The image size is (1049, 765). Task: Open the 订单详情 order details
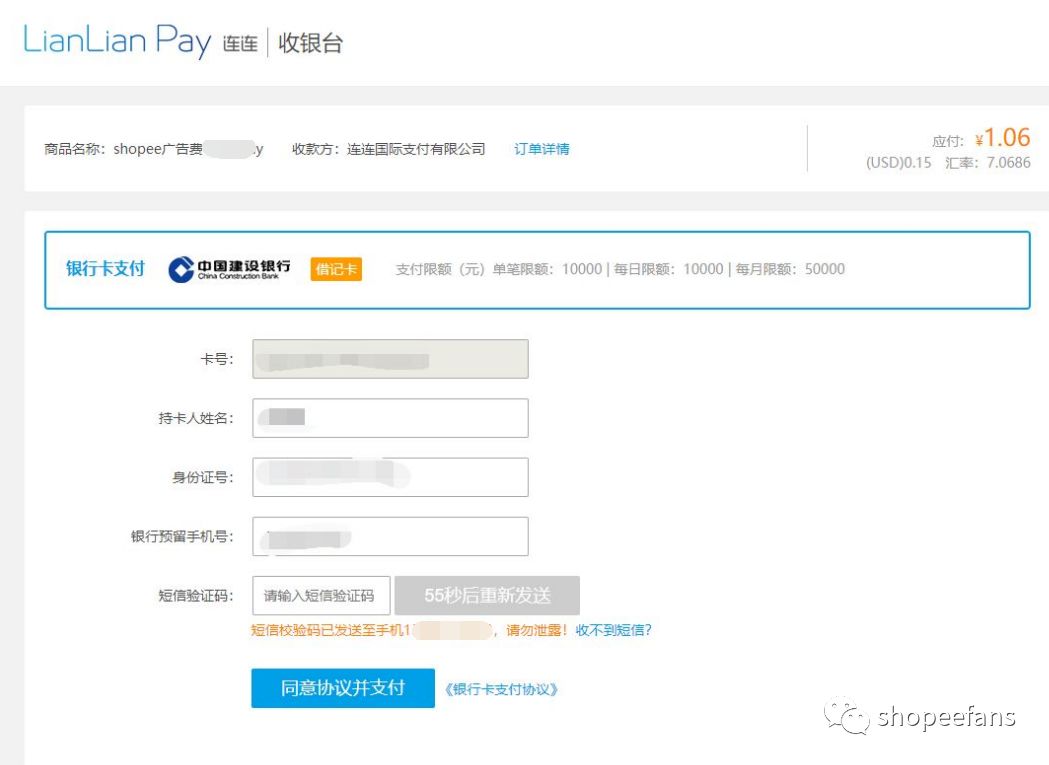pyautogui.click(x=543, y=148)
